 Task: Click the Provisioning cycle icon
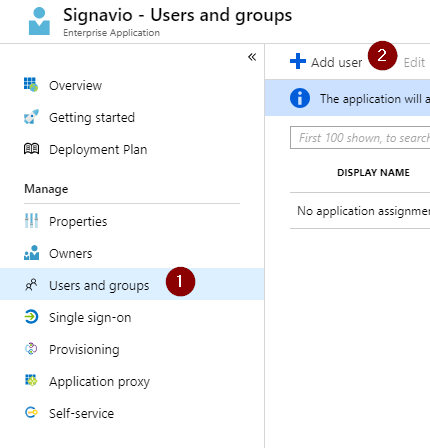click(31, 349)
